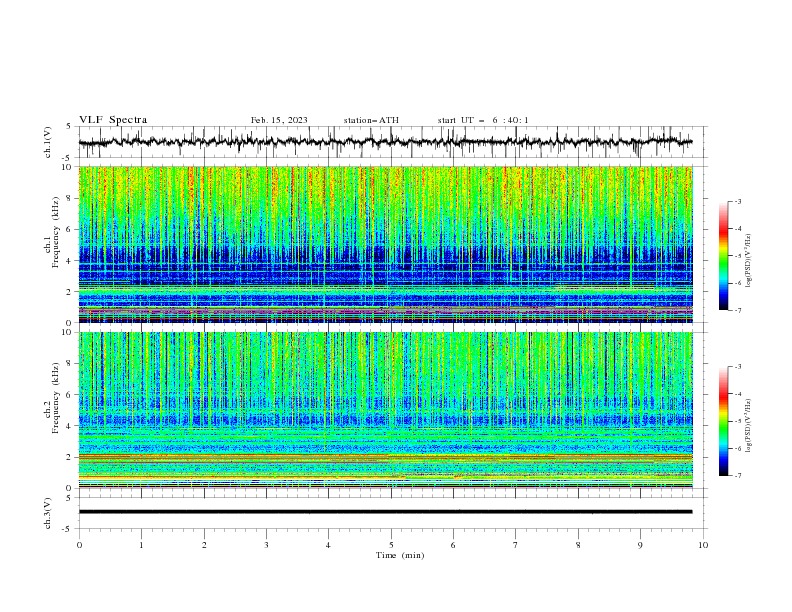
Task: Click the ch.1 "Frequency (kHz)" axis label
Action: (x=56, y=233)
